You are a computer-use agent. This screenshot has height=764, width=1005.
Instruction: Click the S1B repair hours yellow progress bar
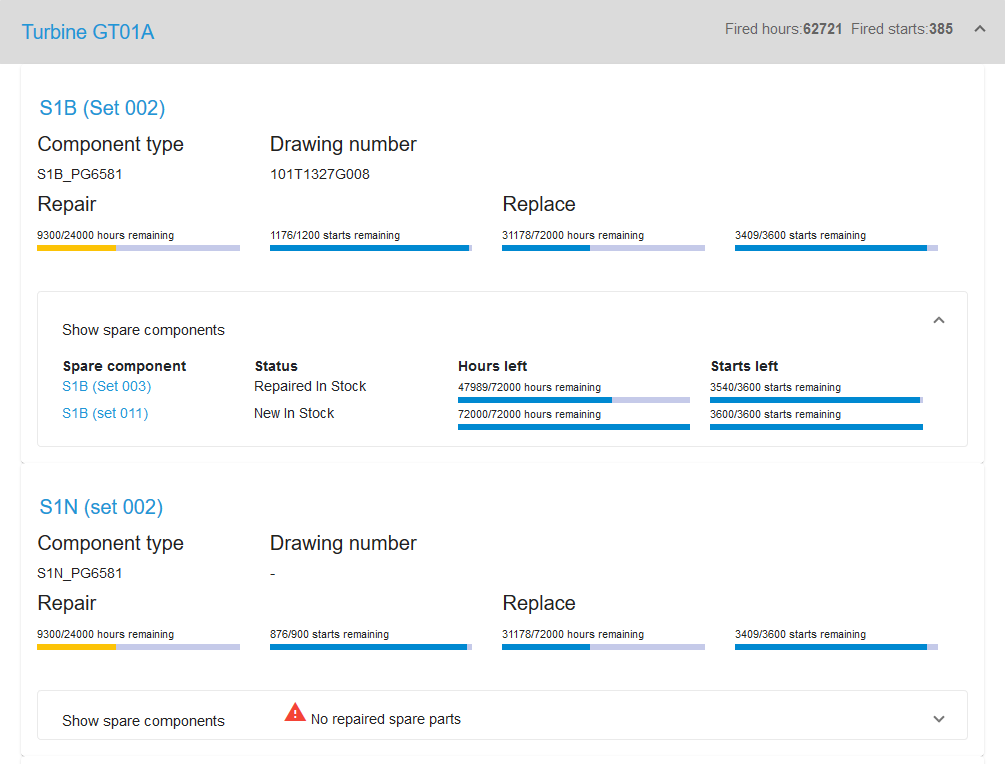pos(138,247)
